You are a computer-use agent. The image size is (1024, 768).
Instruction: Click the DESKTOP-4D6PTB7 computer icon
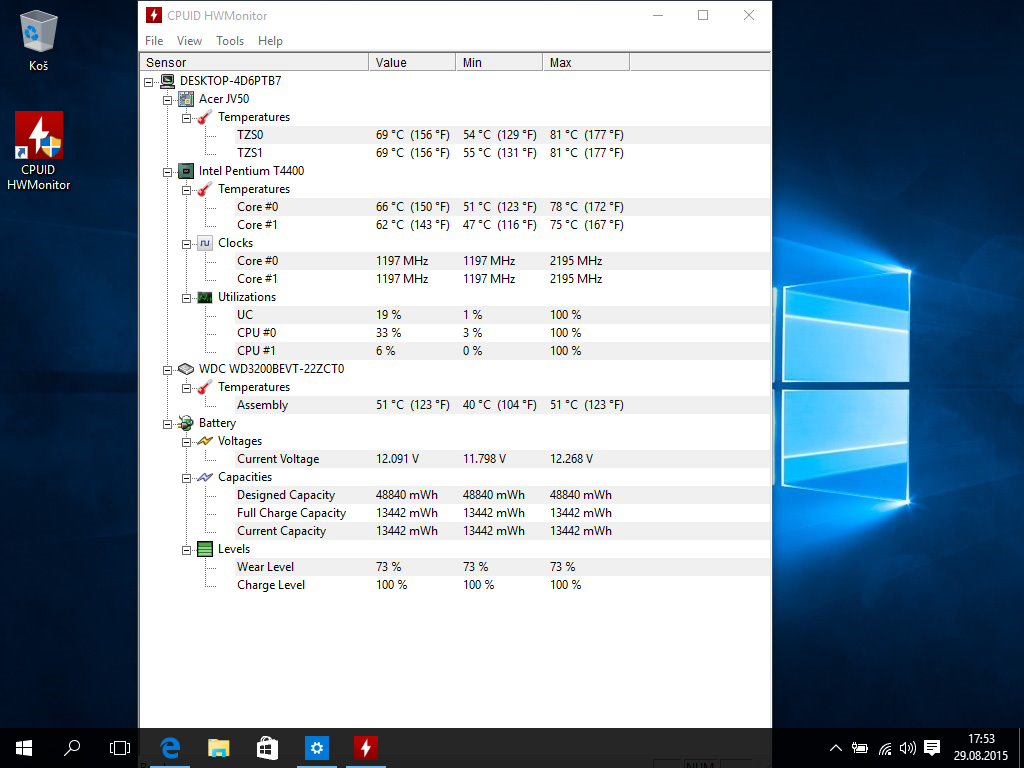pos(168,81)
